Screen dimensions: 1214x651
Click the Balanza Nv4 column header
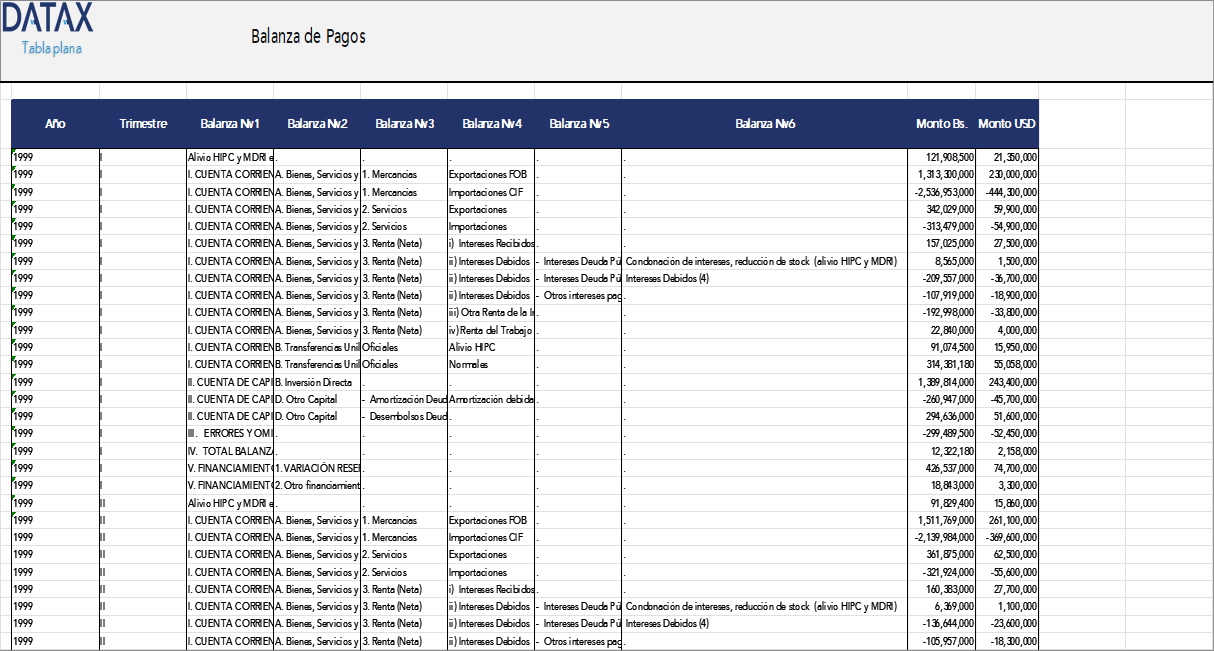pos(491,124)
